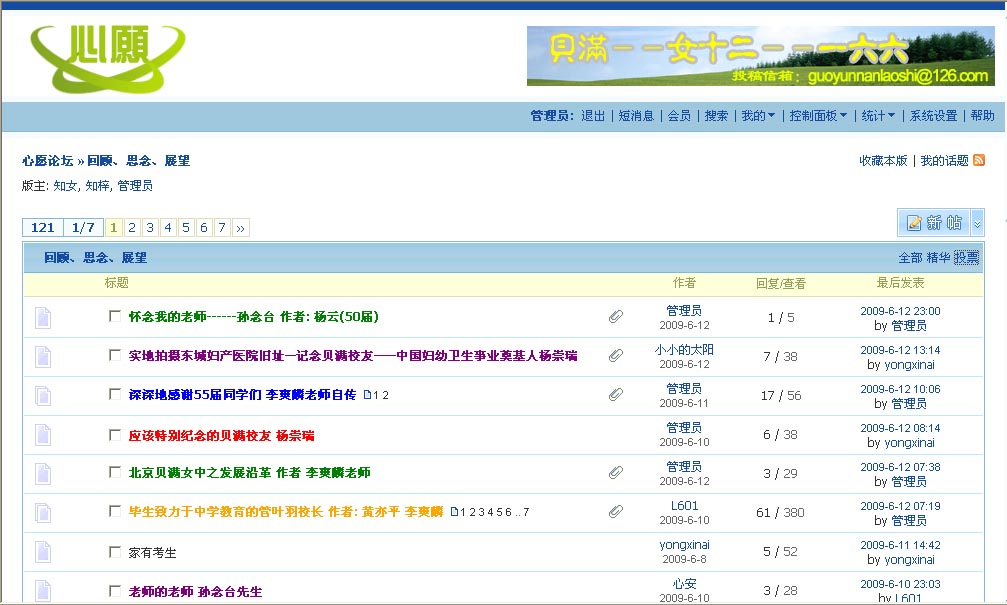The height and width of the screenshot is (605, 1007).
Task: Click the top banner image with email address
Action: tap(760, 56)
